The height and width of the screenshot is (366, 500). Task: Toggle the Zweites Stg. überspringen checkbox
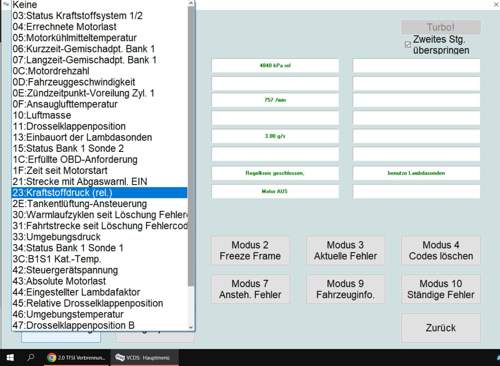coord(408,45)
